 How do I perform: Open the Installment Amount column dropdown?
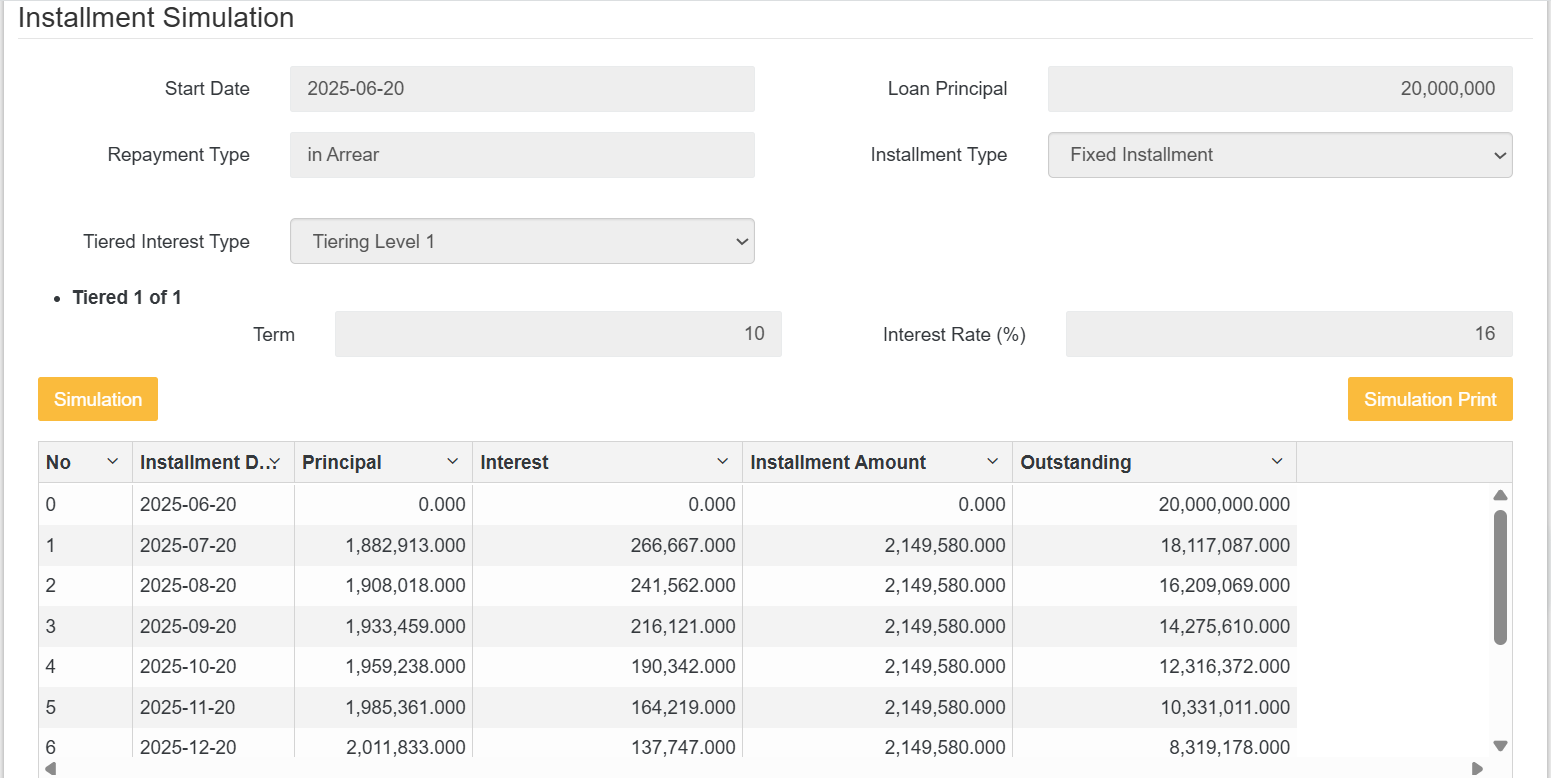(993, 461)
